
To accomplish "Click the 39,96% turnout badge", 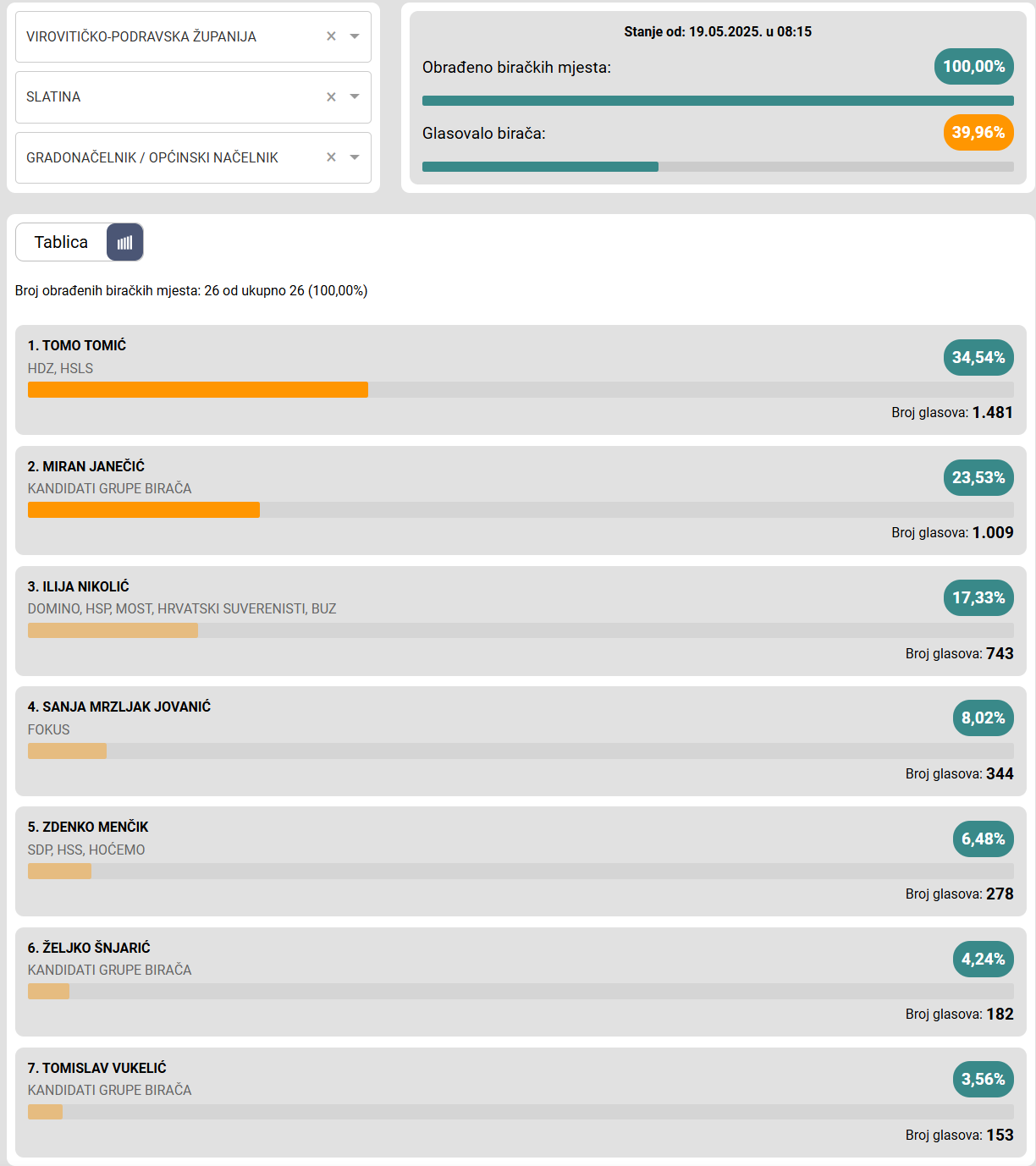I will (978, 132).
